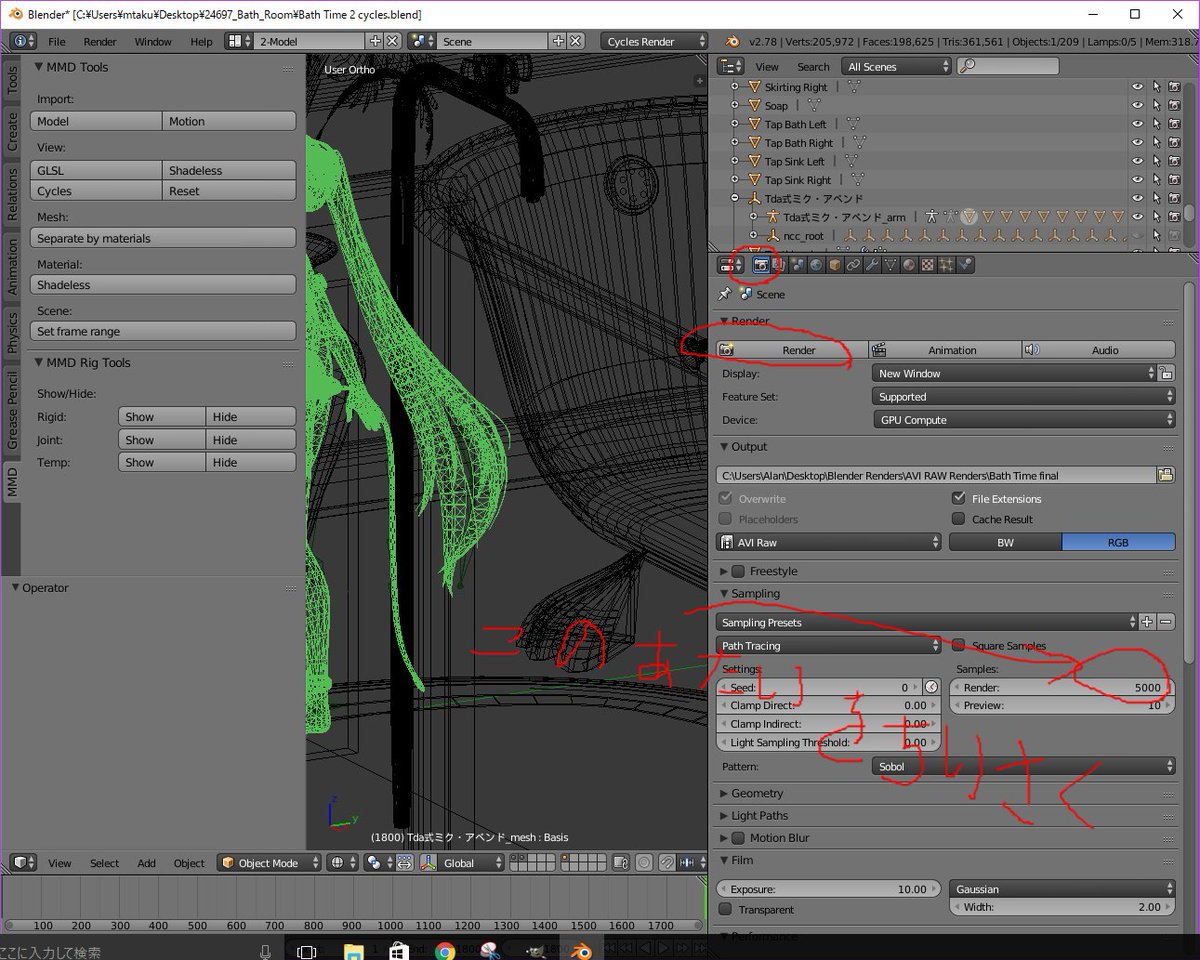
Task: Open the Path Tracing integrator dropdown
Action: [829, 646]
